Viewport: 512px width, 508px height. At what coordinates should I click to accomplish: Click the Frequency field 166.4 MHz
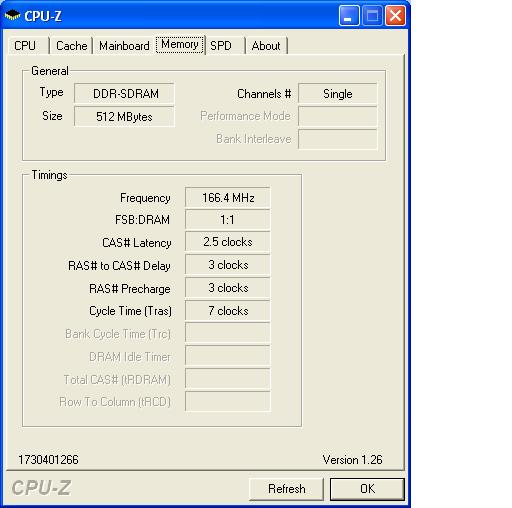(228, 198)
